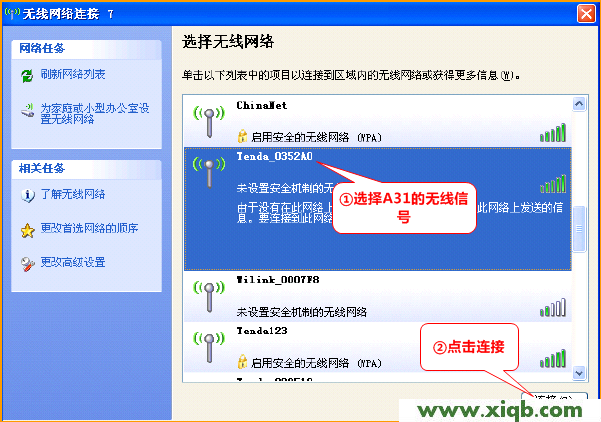Screen dimensions: 601x422
Task: Click the antenna icon of Wilink_0007F8
Action: tap(209, 296)
